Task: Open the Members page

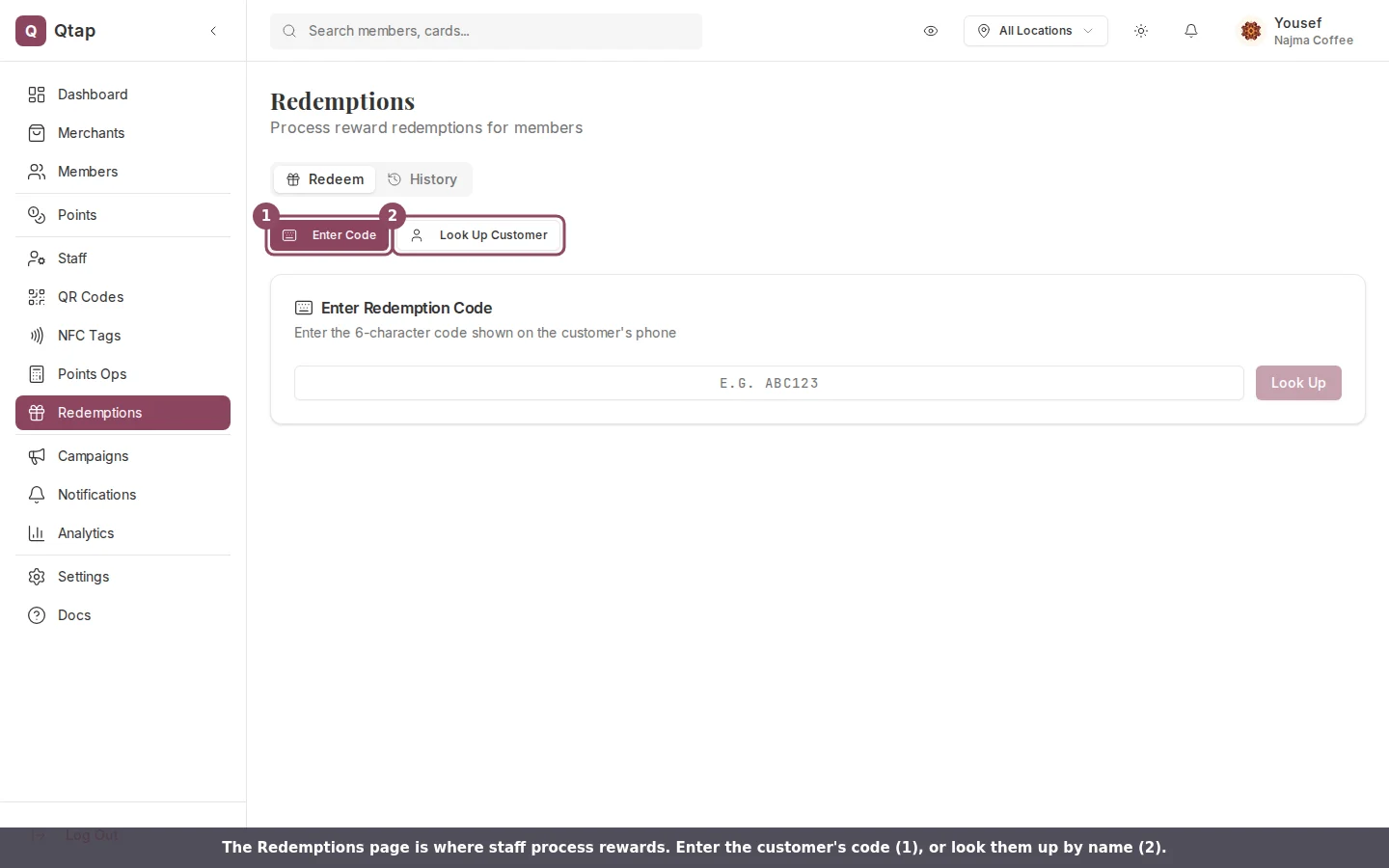Action: pos(123,172)
